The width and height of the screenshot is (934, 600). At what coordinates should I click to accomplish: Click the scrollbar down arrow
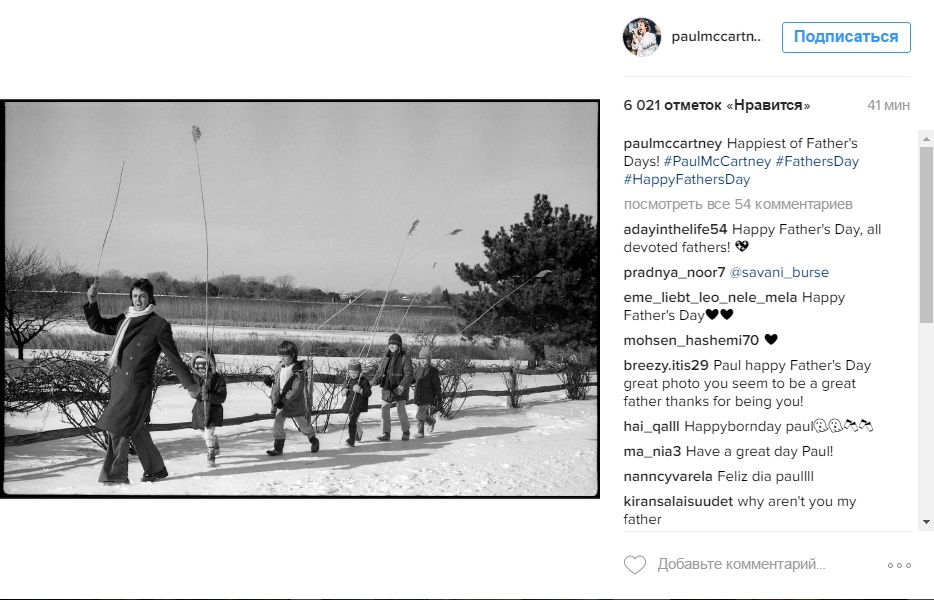926,522
